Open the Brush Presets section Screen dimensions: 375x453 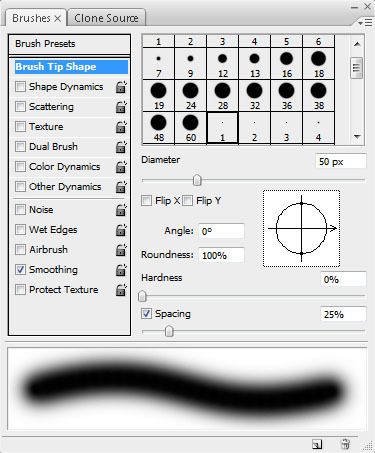pyautogui.click(x=69, y=44)
